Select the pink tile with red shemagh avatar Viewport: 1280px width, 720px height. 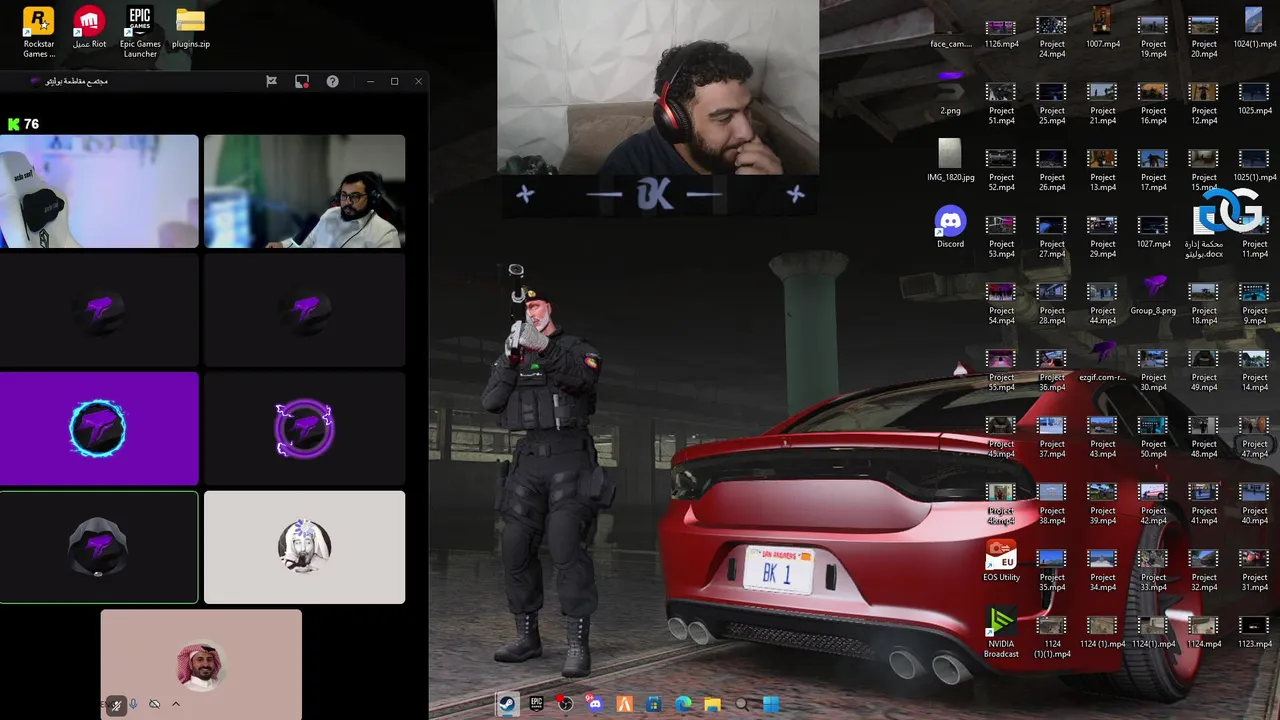point(201,665)
